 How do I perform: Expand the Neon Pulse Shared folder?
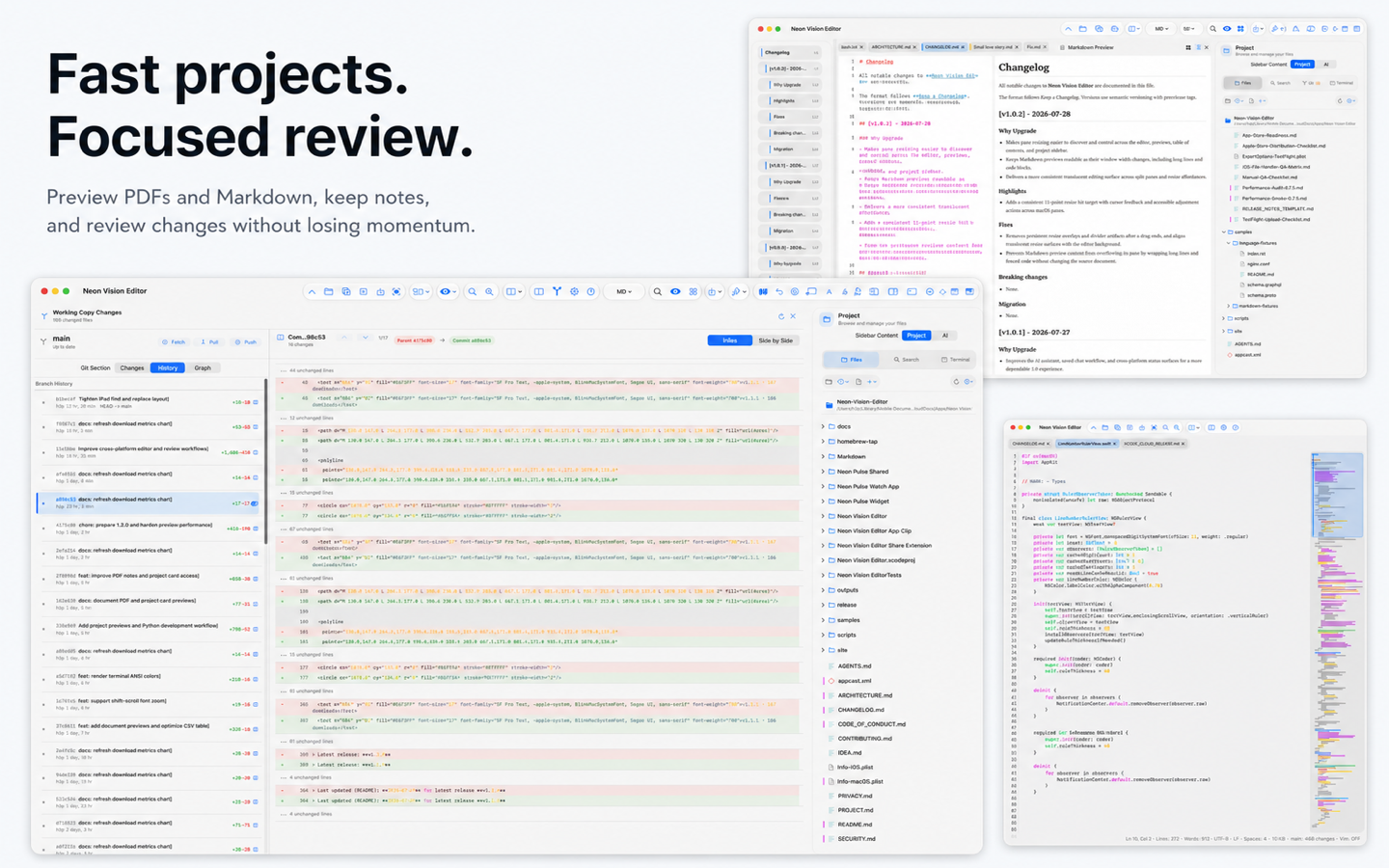coord(823,472)
